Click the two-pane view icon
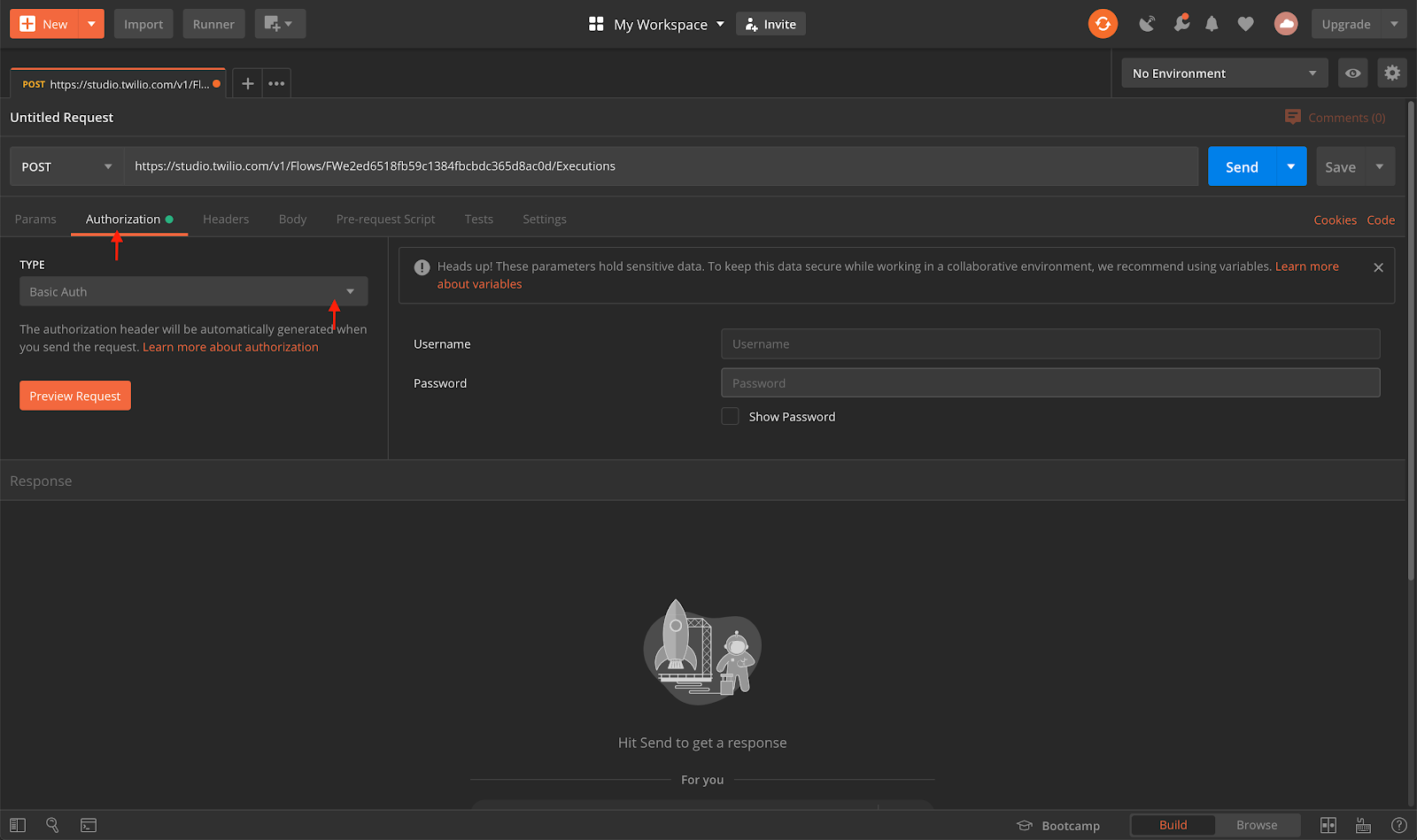Screen dimensions: 1417x840 click(x=1328, y=825)
